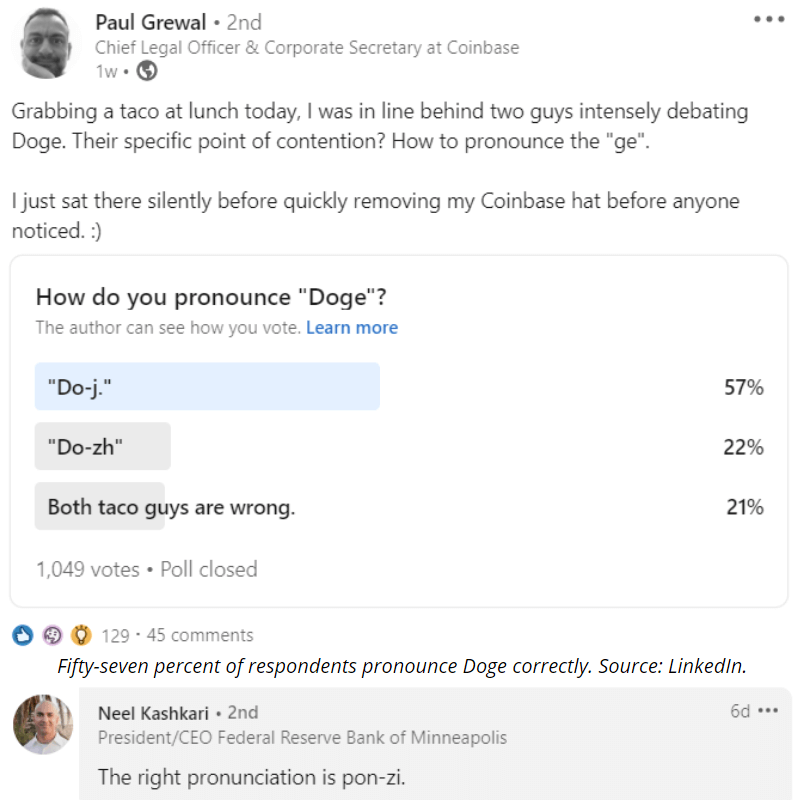This screenshot has width=803, height=800.
Task: Click the blue thumbs-up like reaction icon
Action: 23,635
